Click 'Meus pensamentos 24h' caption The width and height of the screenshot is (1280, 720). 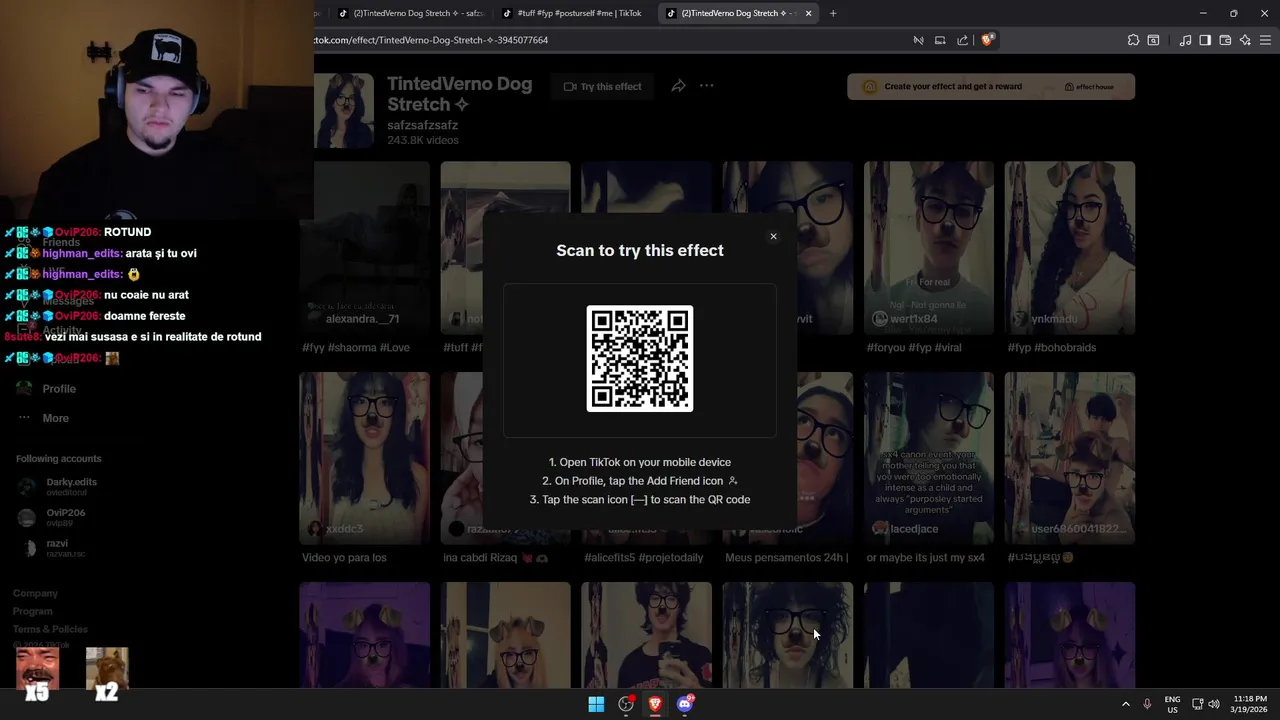[786, 558]
